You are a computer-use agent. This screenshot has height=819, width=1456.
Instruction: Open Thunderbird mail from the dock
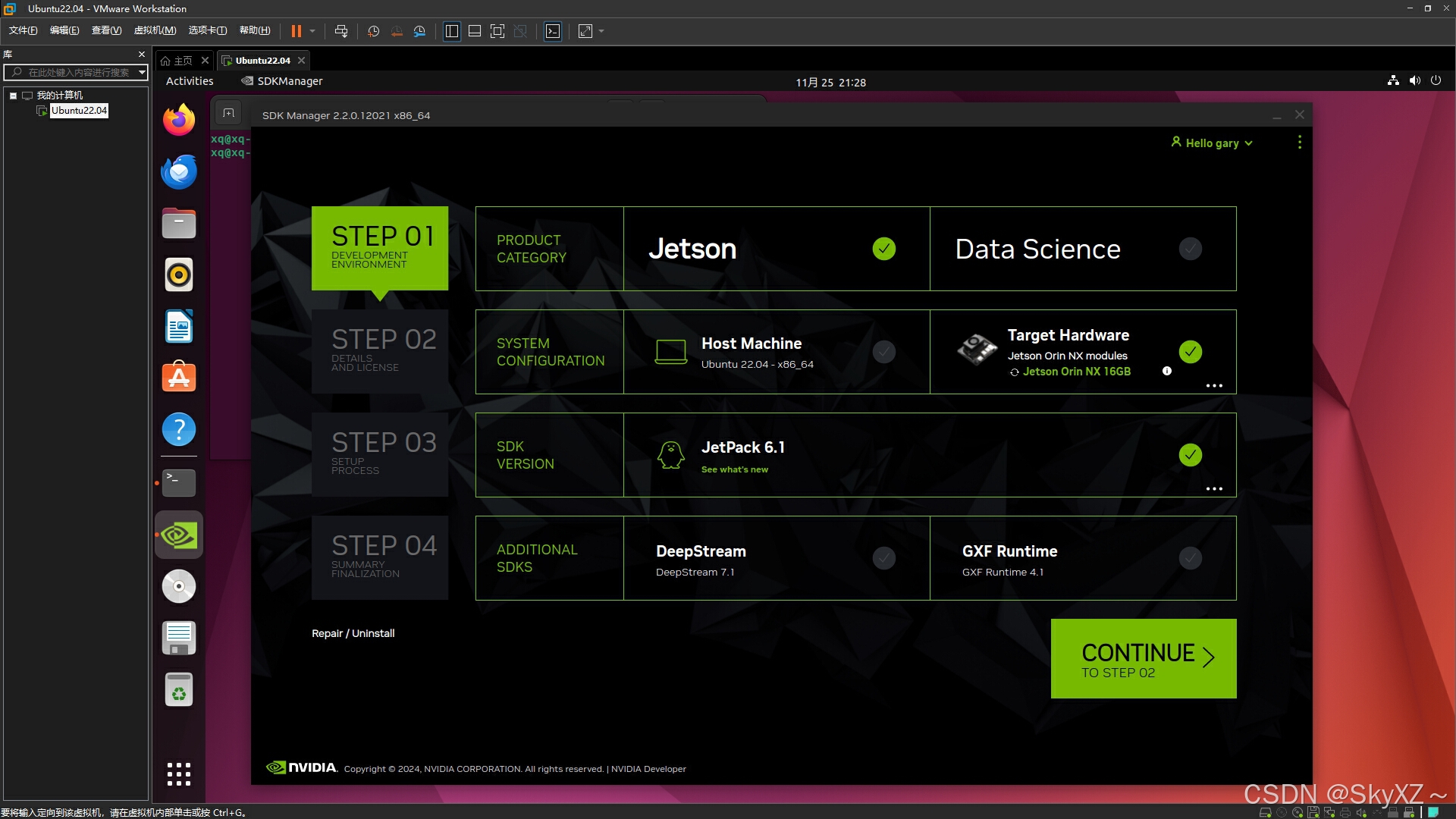179,171
